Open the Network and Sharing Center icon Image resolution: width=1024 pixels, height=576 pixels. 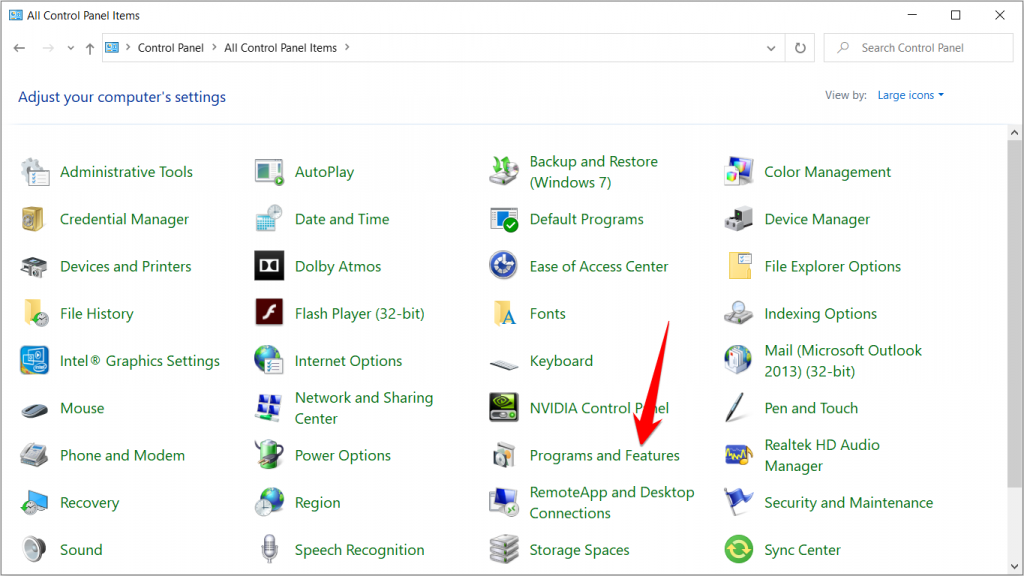(269, 408)
